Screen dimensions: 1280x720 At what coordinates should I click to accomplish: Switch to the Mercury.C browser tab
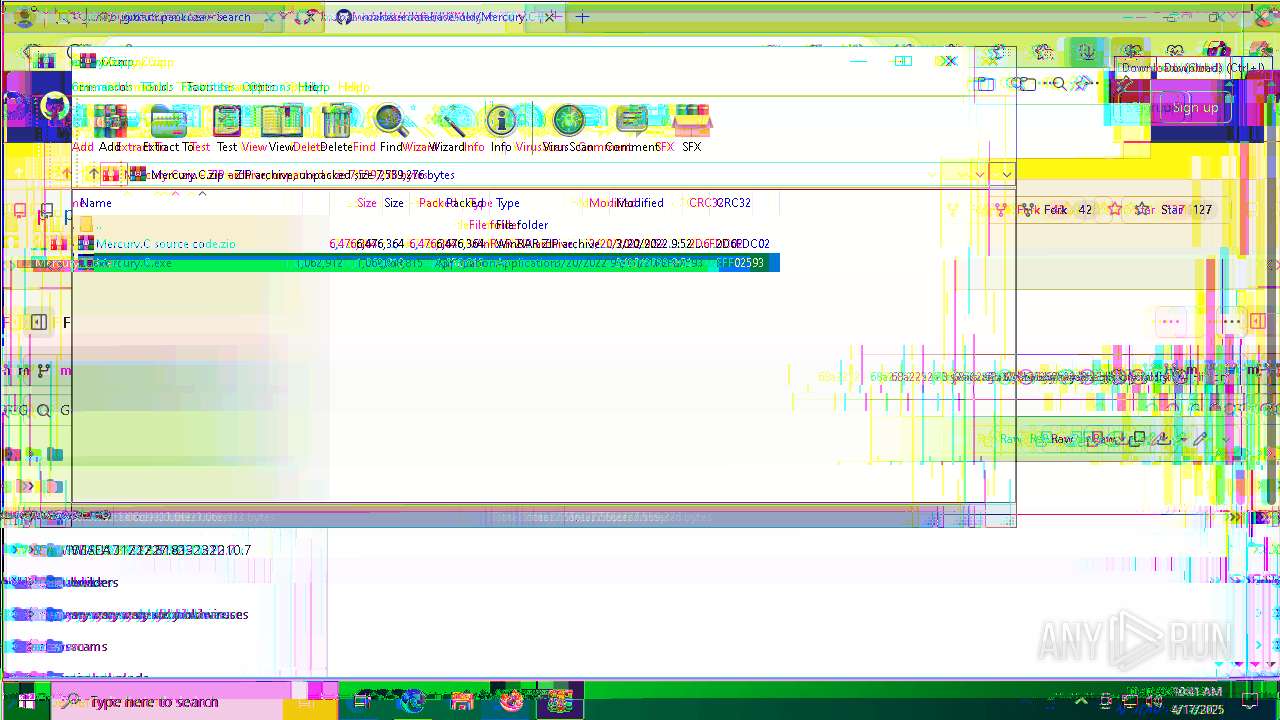click(445, 17)
